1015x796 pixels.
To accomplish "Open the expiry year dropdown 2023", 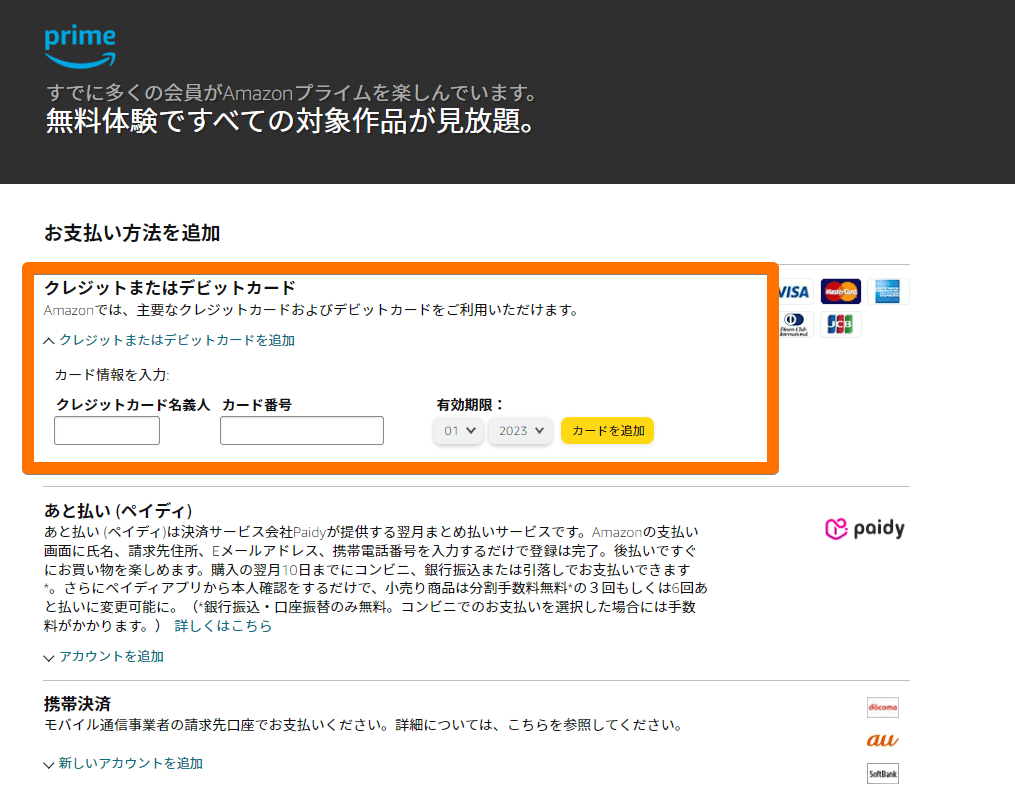I will tap(520, 431).
